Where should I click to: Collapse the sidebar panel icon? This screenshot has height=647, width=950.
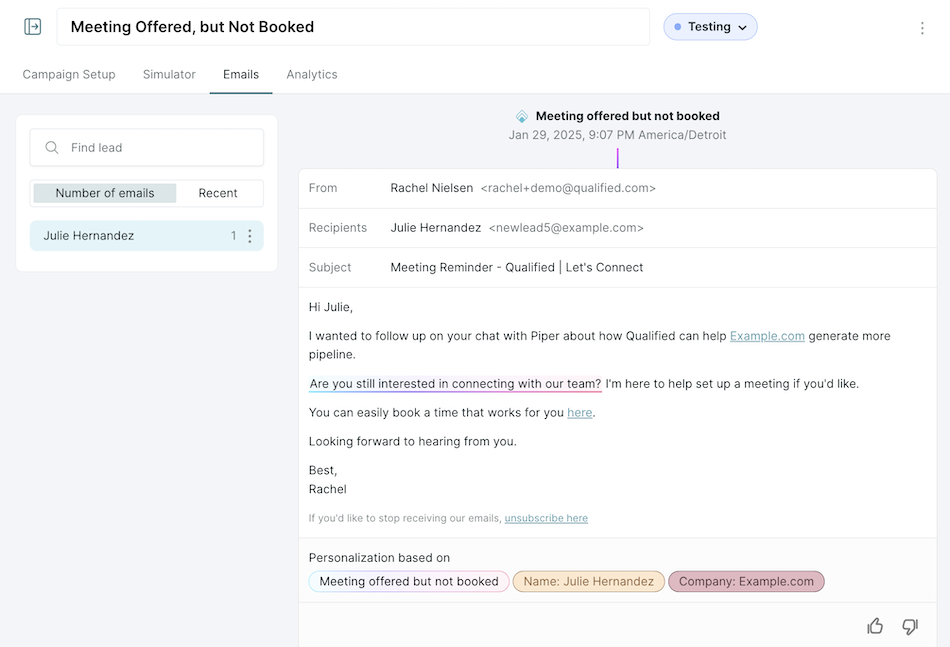[x=33, y=27]
